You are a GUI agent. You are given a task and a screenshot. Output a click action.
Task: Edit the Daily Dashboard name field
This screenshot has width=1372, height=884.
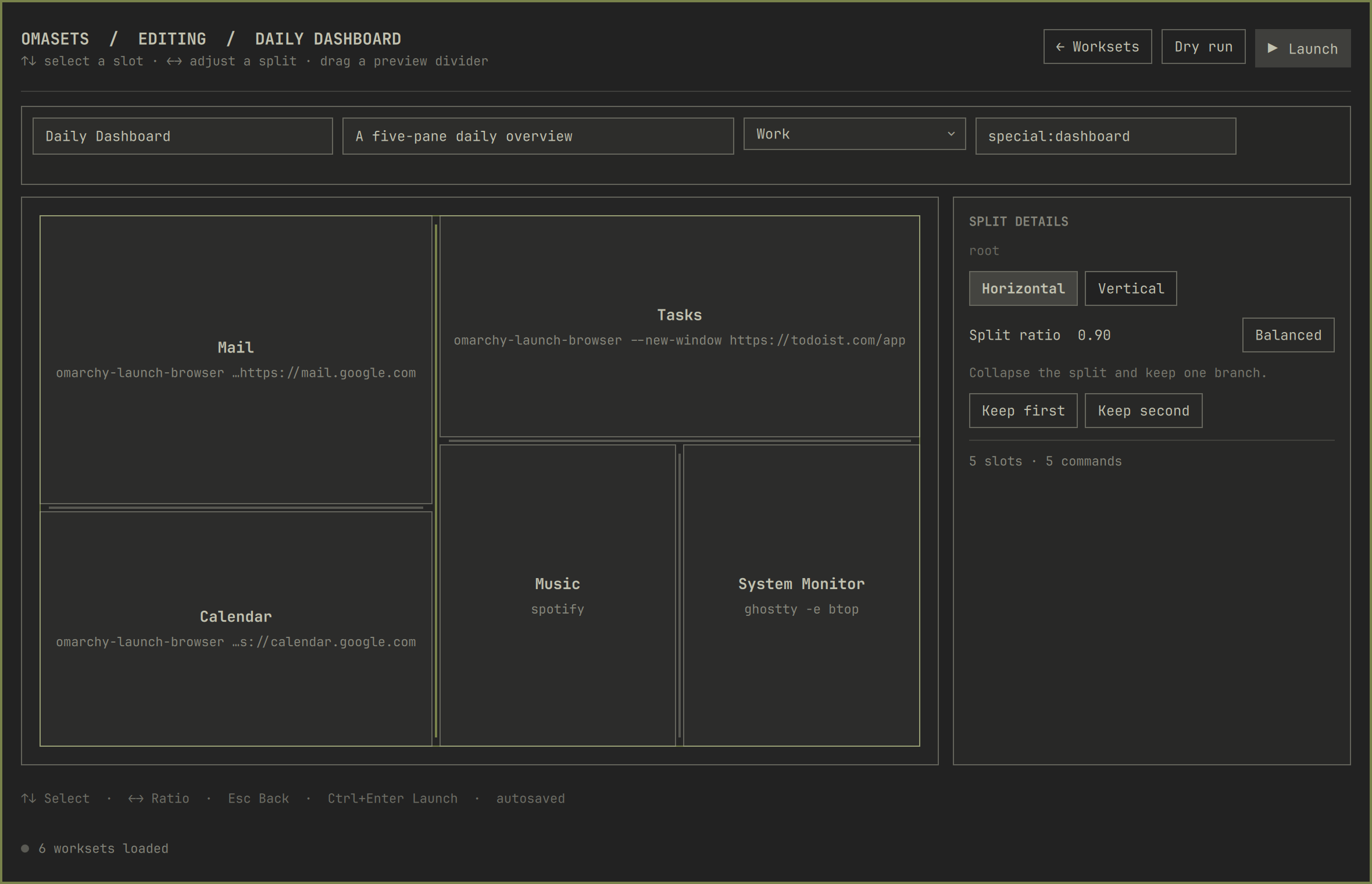coord(183,136)
